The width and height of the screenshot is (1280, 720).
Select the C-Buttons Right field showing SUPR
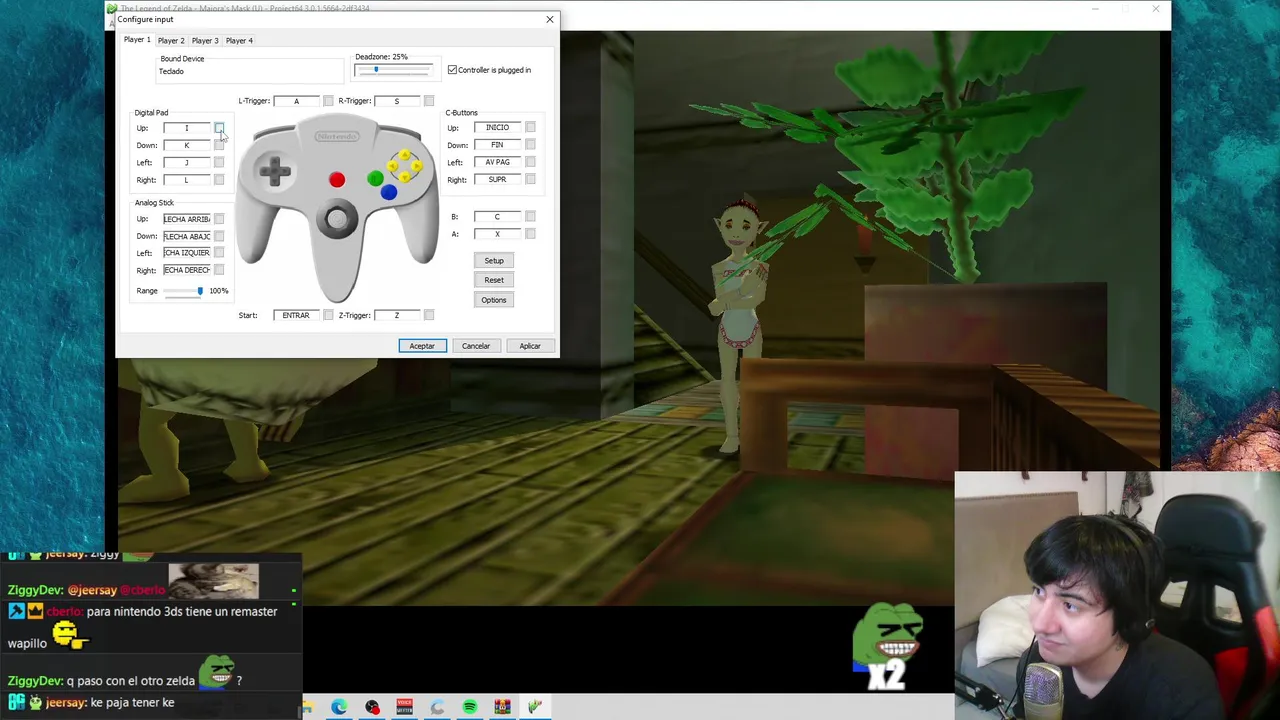pos(498,179)
